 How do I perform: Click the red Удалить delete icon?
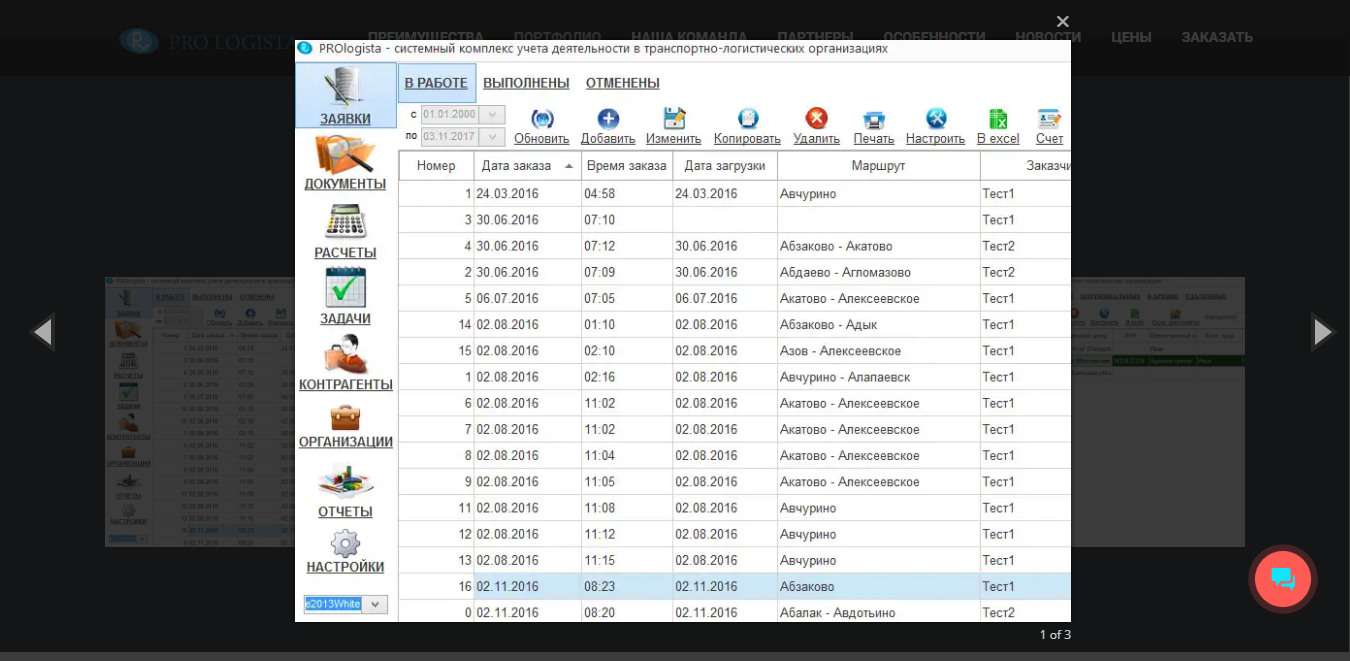pos(816,119)
